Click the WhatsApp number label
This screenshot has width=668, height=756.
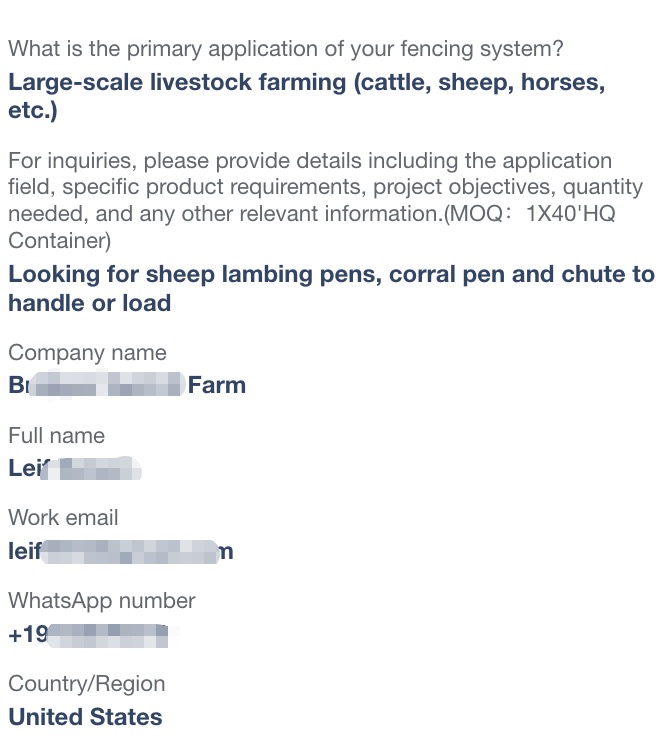(x=102, y=601)
